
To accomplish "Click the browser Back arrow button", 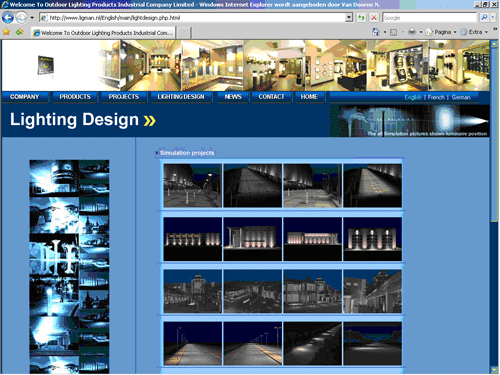I will 8,17.
